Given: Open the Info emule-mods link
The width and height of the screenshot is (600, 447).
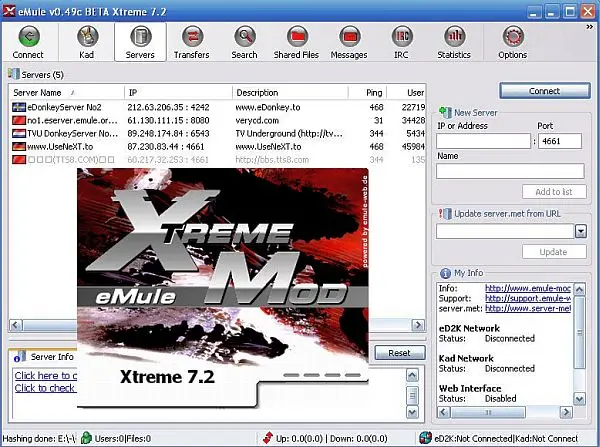Looking at the screenshot, I should [x=528, y=288].
